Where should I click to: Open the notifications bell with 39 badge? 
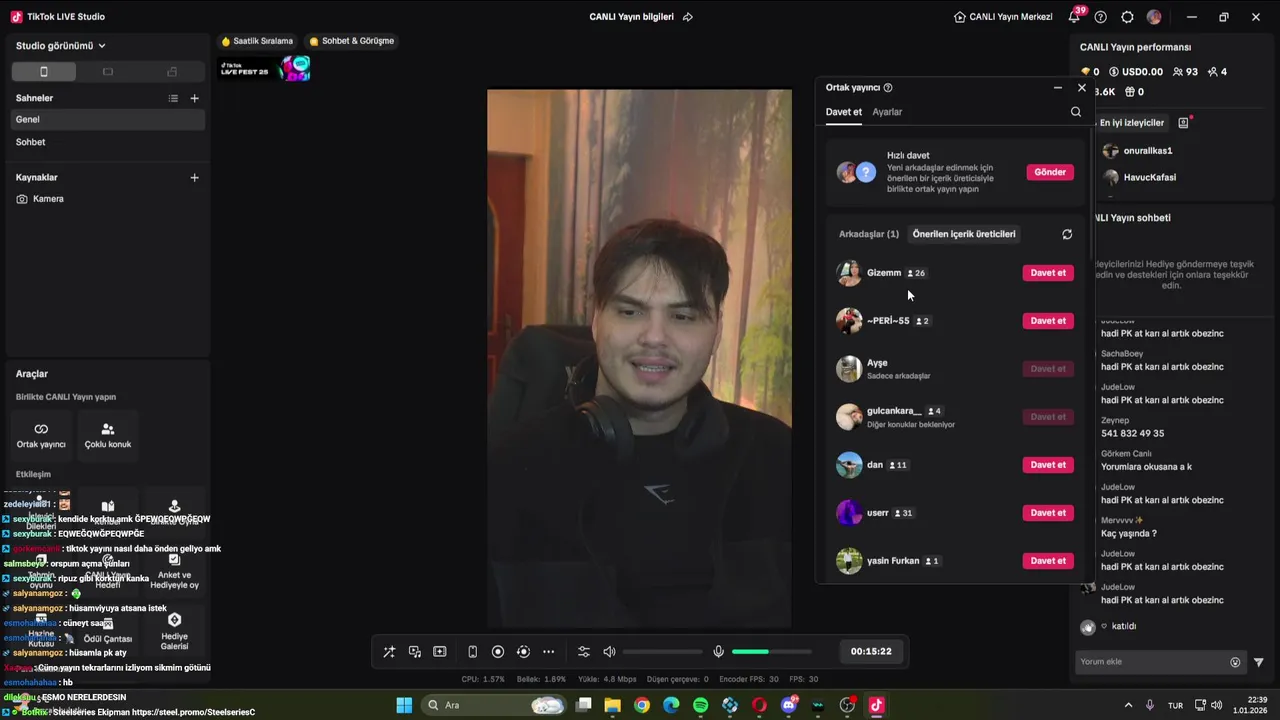(x=1075, y=17)
